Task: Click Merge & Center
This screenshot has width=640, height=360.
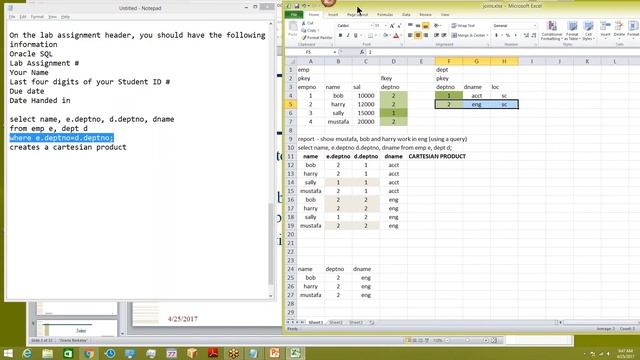Action: pyautogui.click(x=469, y=36)
